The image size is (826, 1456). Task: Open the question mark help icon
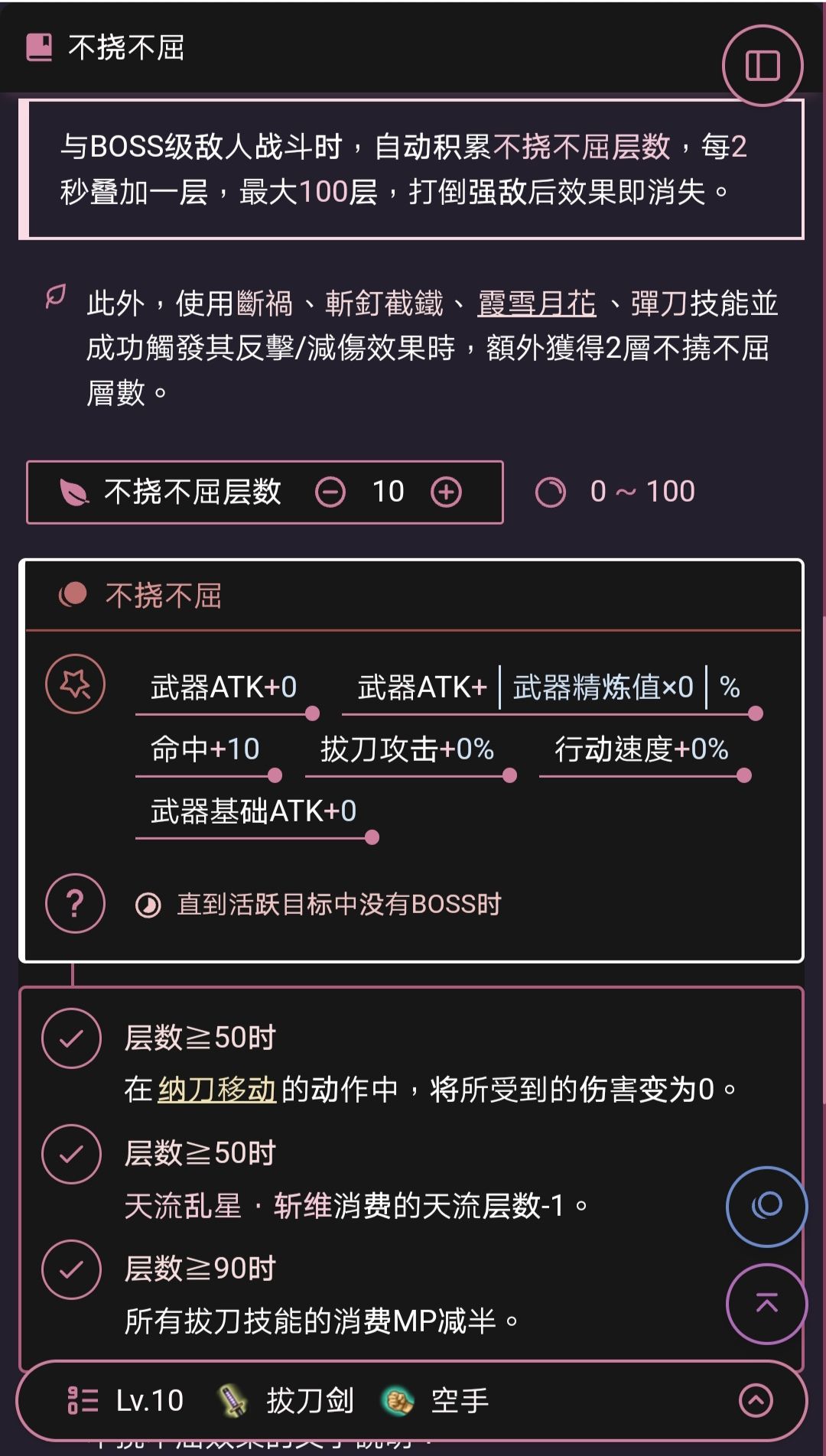tap(75, 905)
